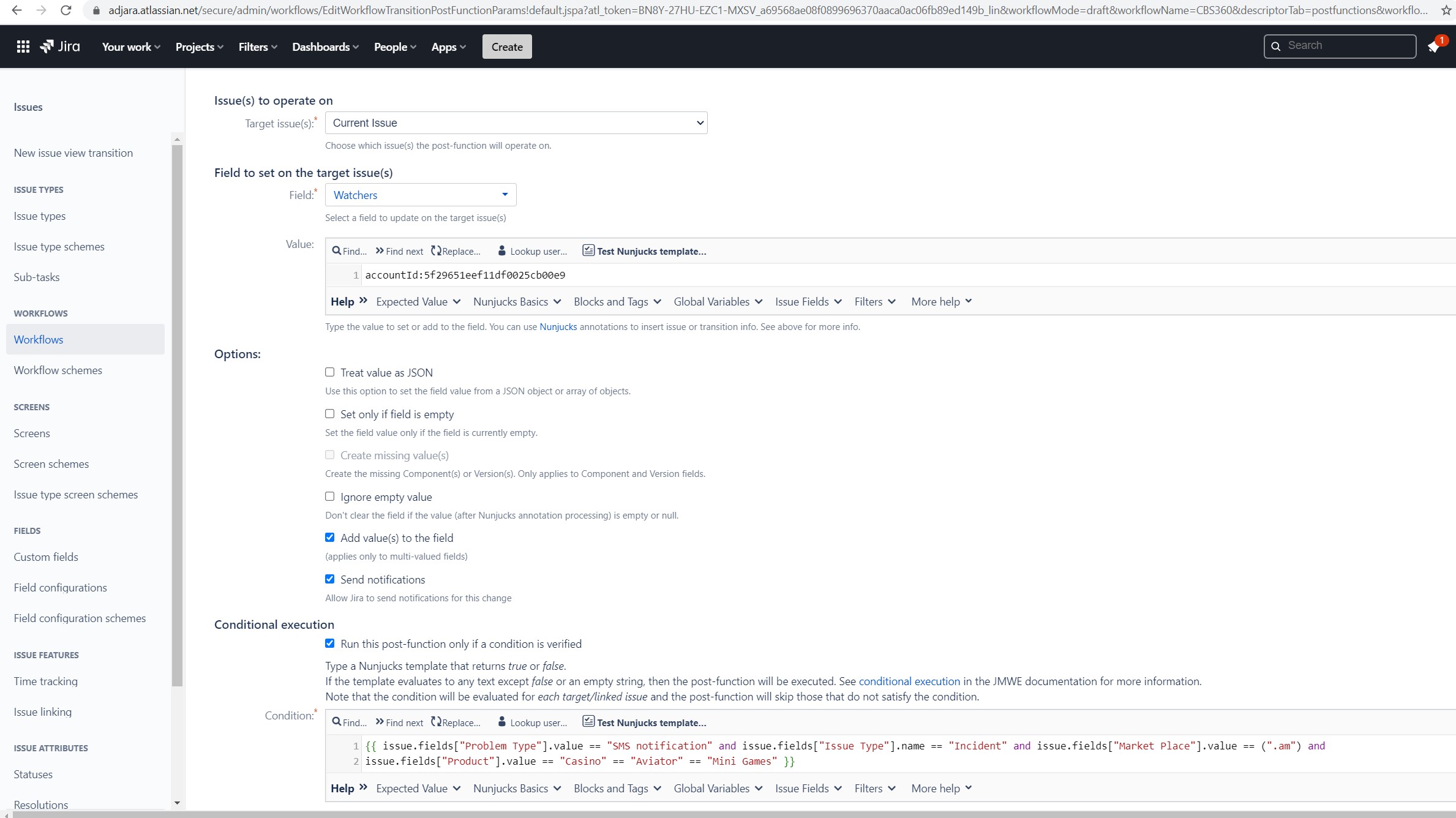Click browser reload icon
Viewport: 1456px width, 818px height.
click(x=66, y=10)
